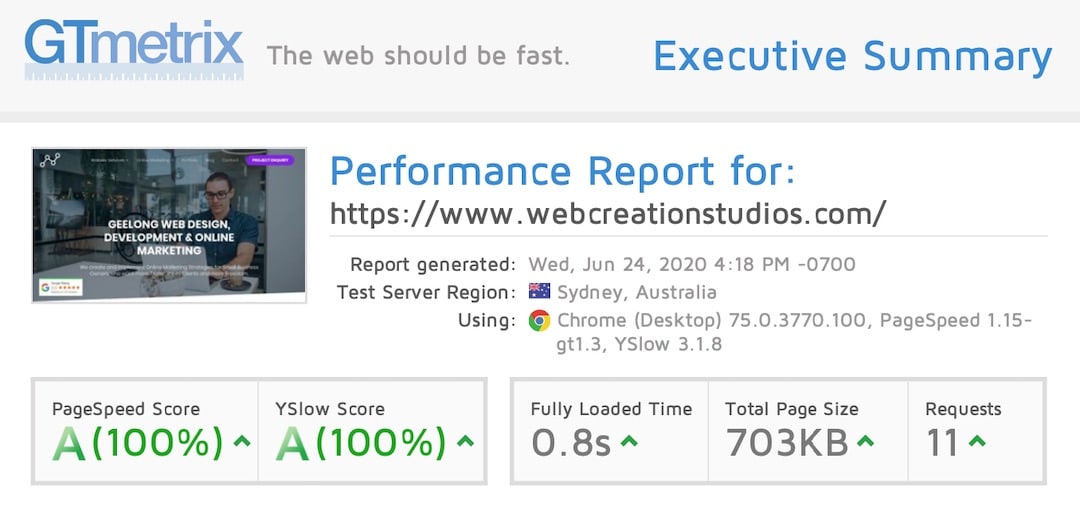Screen dimensions: 1080x506
Task: Click the Australian flag icon
Action: (539, 291)
